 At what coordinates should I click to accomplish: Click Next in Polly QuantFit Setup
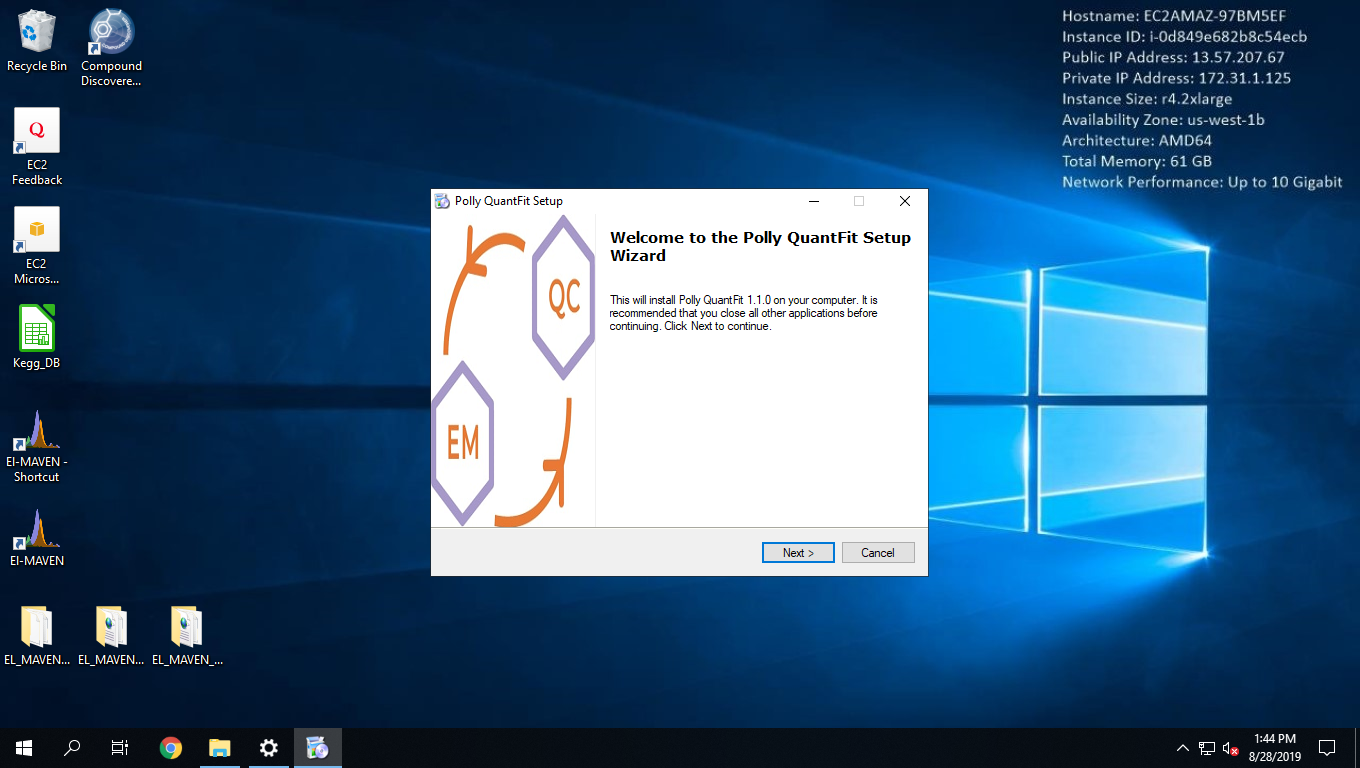(798, 553)
